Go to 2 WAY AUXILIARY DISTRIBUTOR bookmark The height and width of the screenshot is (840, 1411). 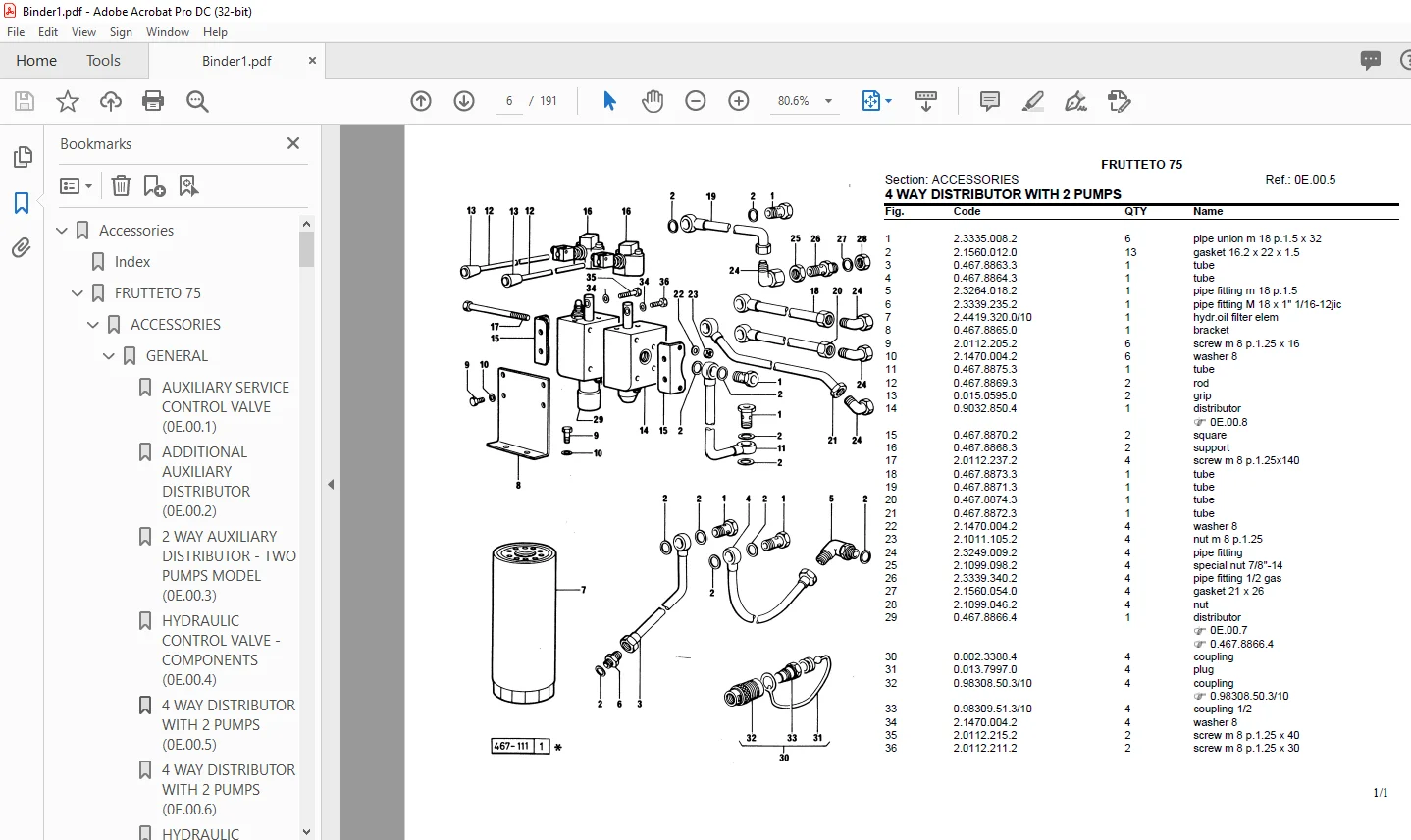[229, 566]
